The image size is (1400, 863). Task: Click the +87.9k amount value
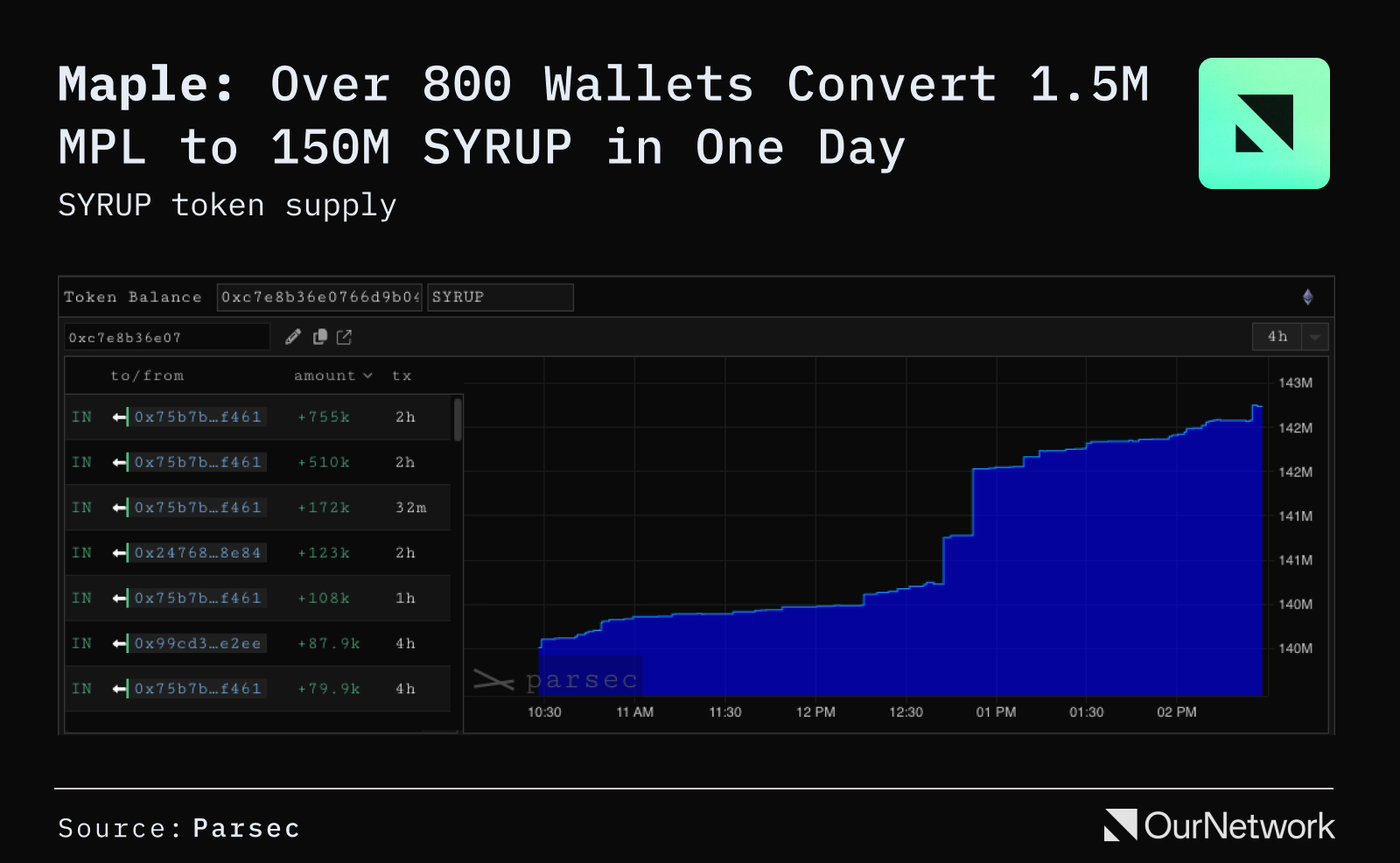coord(329,644)
